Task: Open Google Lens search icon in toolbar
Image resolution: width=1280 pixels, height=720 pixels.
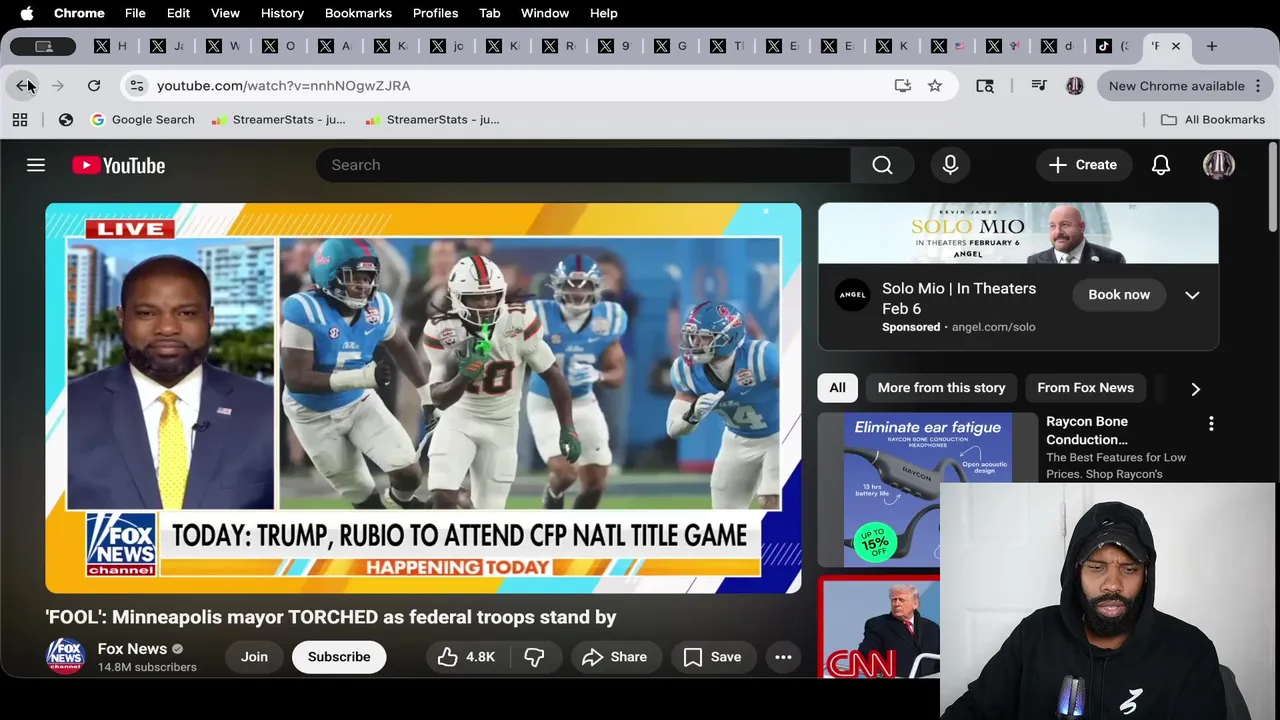Action: 985,86
